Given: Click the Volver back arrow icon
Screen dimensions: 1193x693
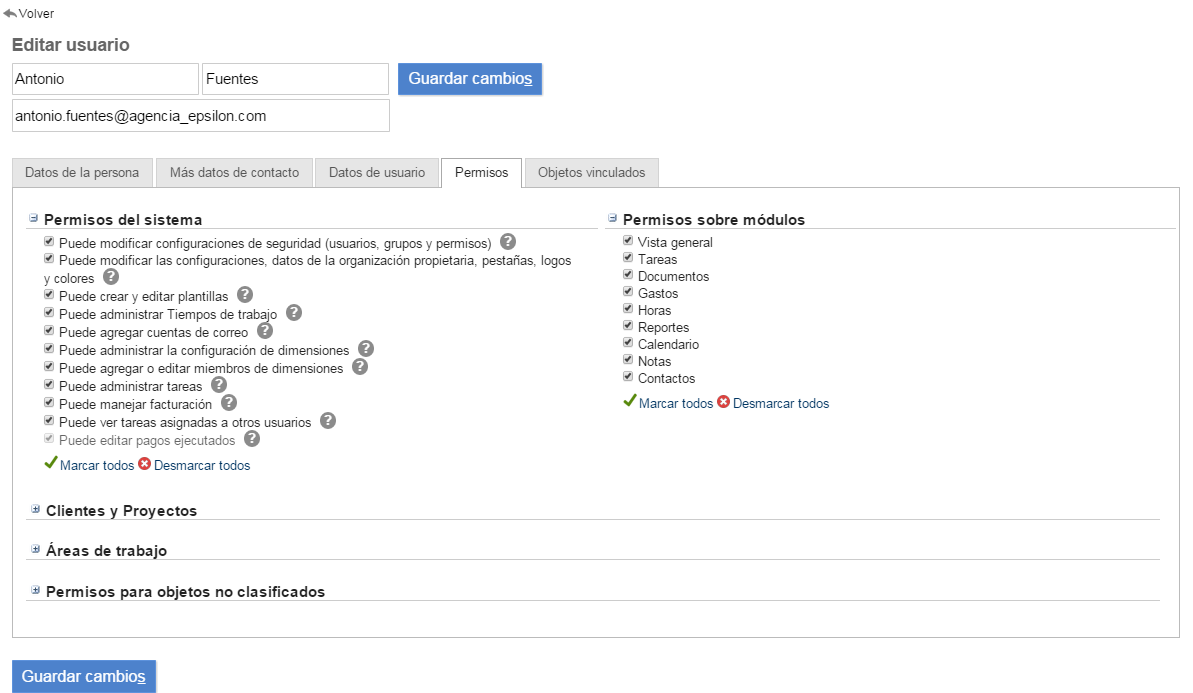Looking at the screenshot, I should click(10, 14).
